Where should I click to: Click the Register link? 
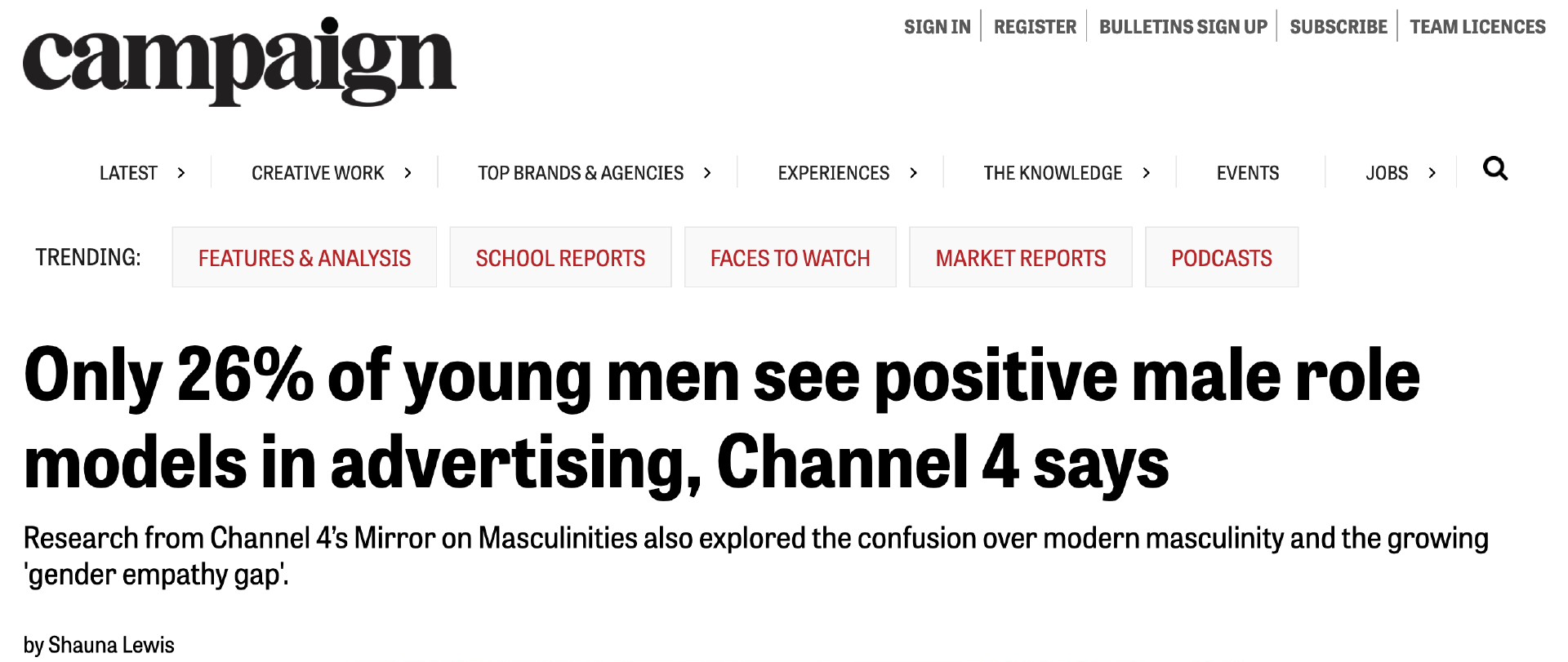point(1035,27)
